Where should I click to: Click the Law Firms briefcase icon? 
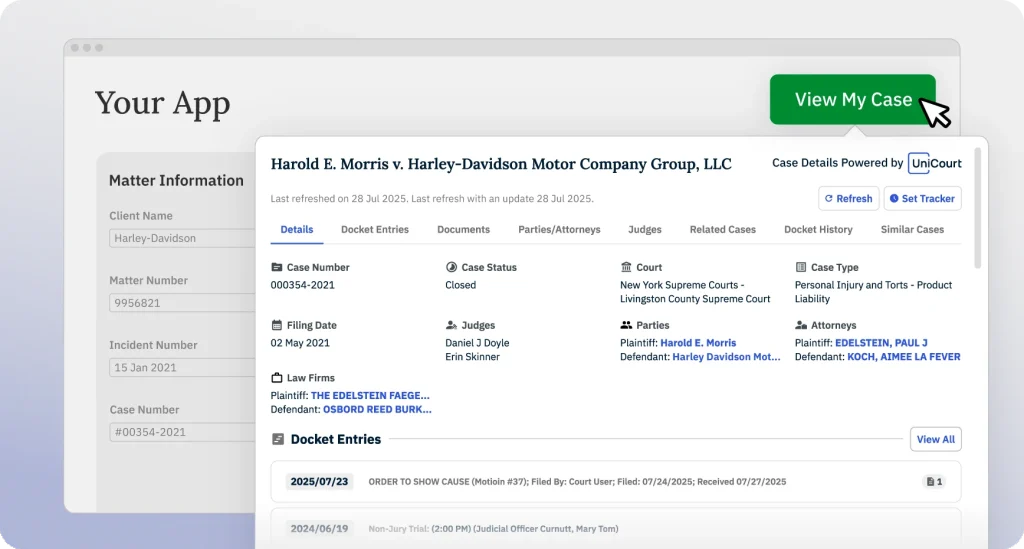[x=277, y=378]
